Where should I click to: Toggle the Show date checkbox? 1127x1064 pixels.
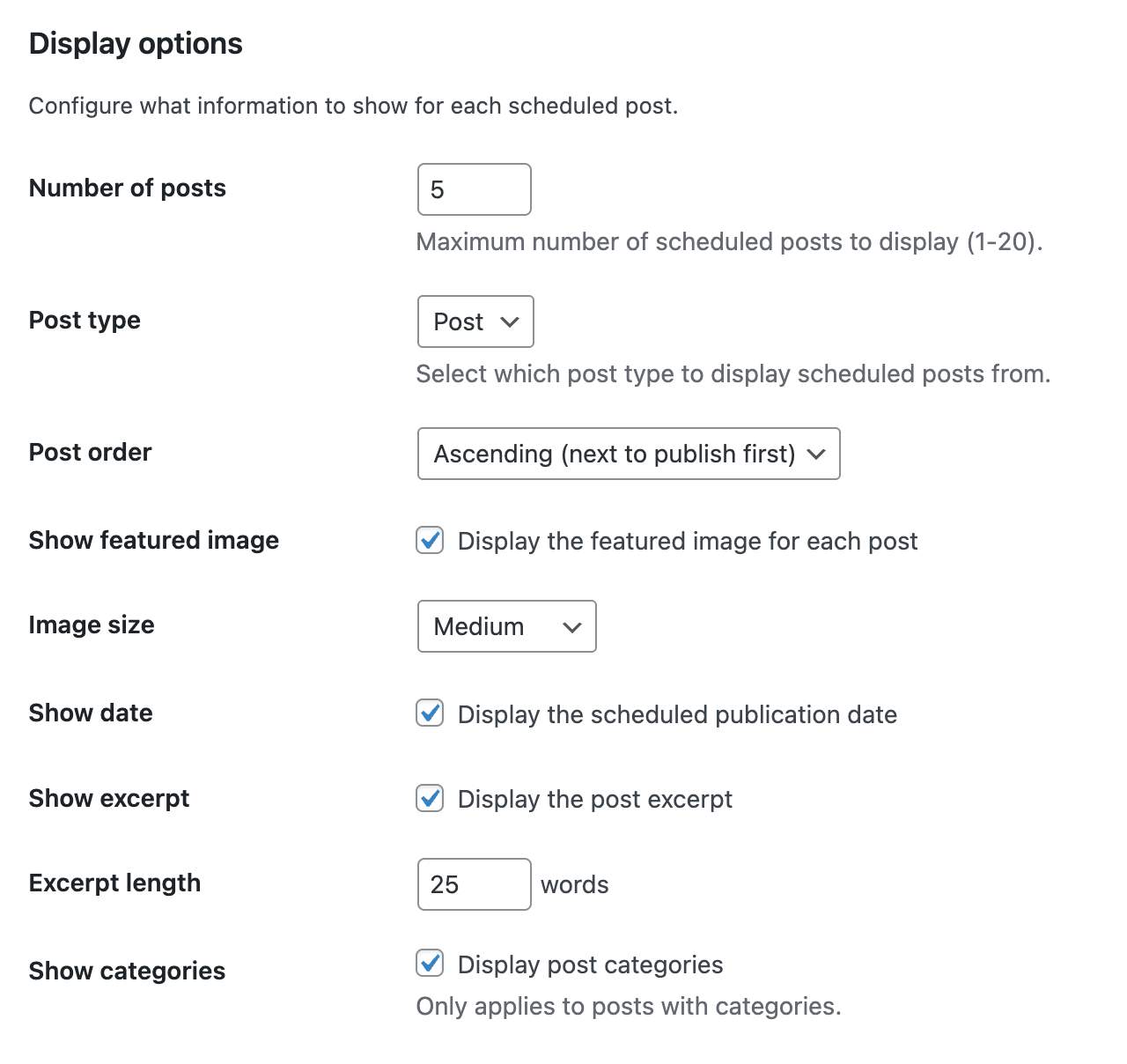pos(430,713)
